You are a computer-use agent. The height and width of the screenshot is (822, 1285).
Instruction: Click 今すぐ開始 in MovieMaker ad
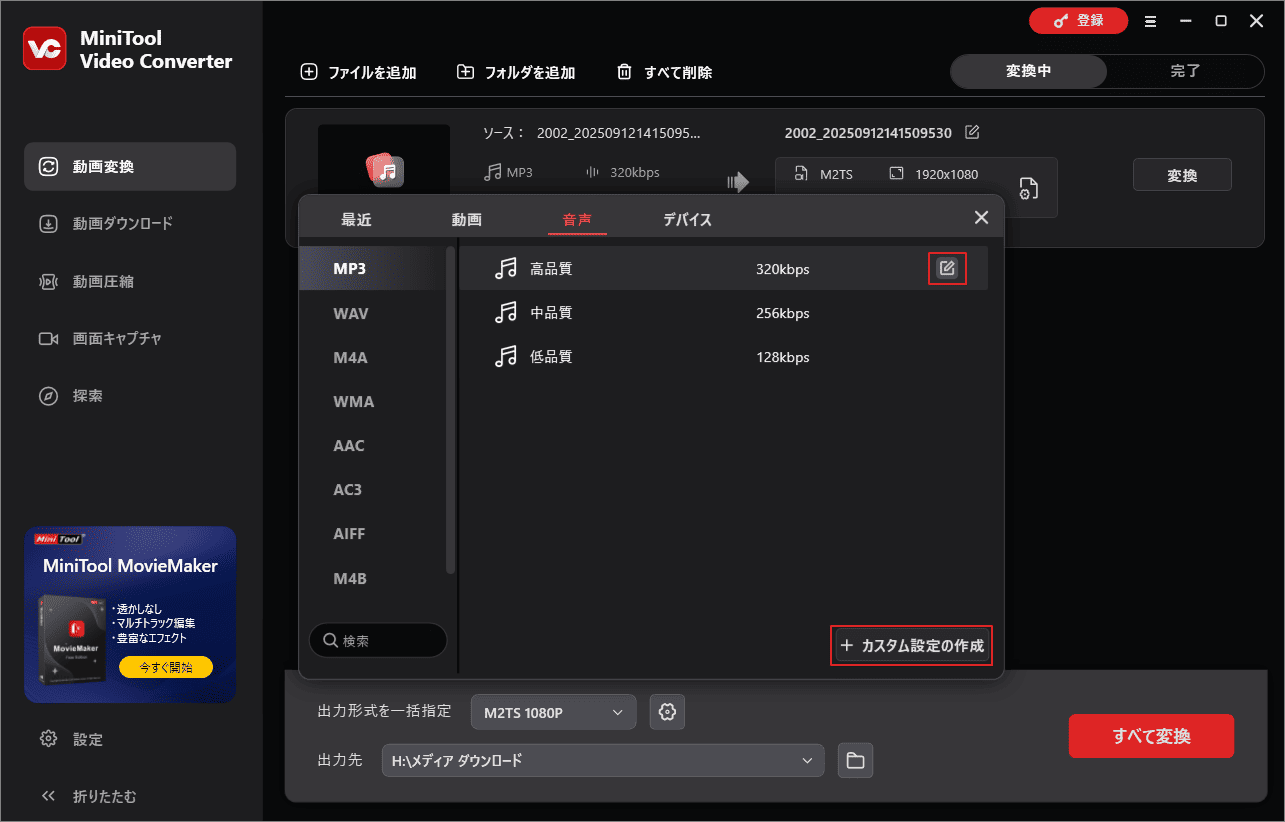point(166,667)
